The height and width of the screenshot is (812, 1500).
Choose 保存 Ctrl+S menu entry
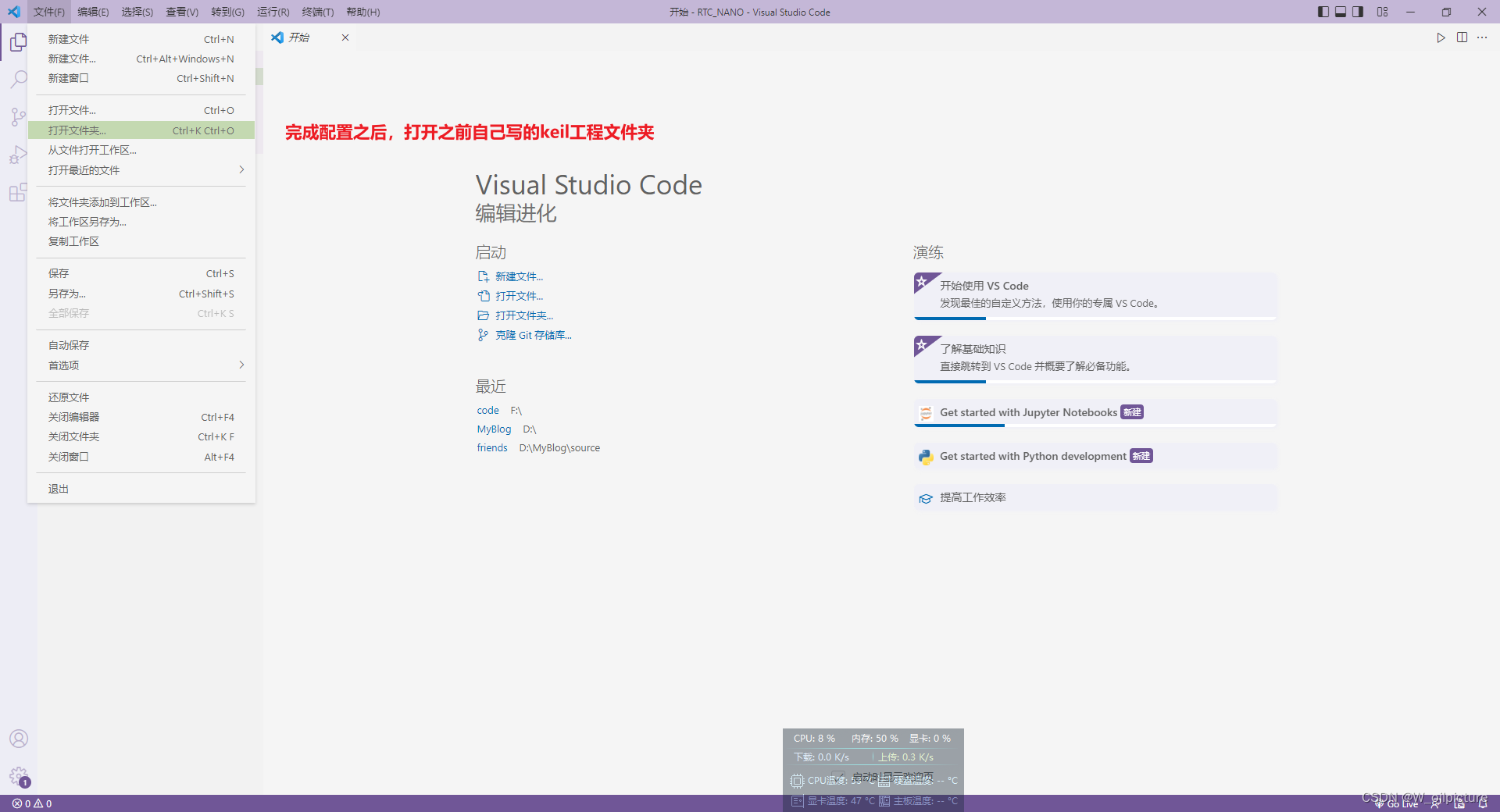(141, 273)
